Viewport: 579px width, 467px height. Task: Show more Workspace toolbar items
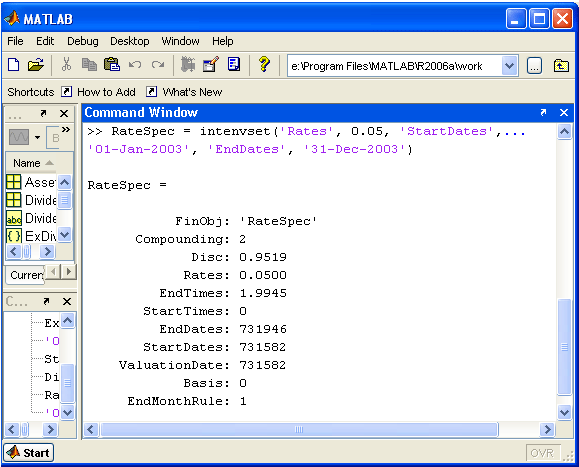pyautogui.click(x=66, y=130)
